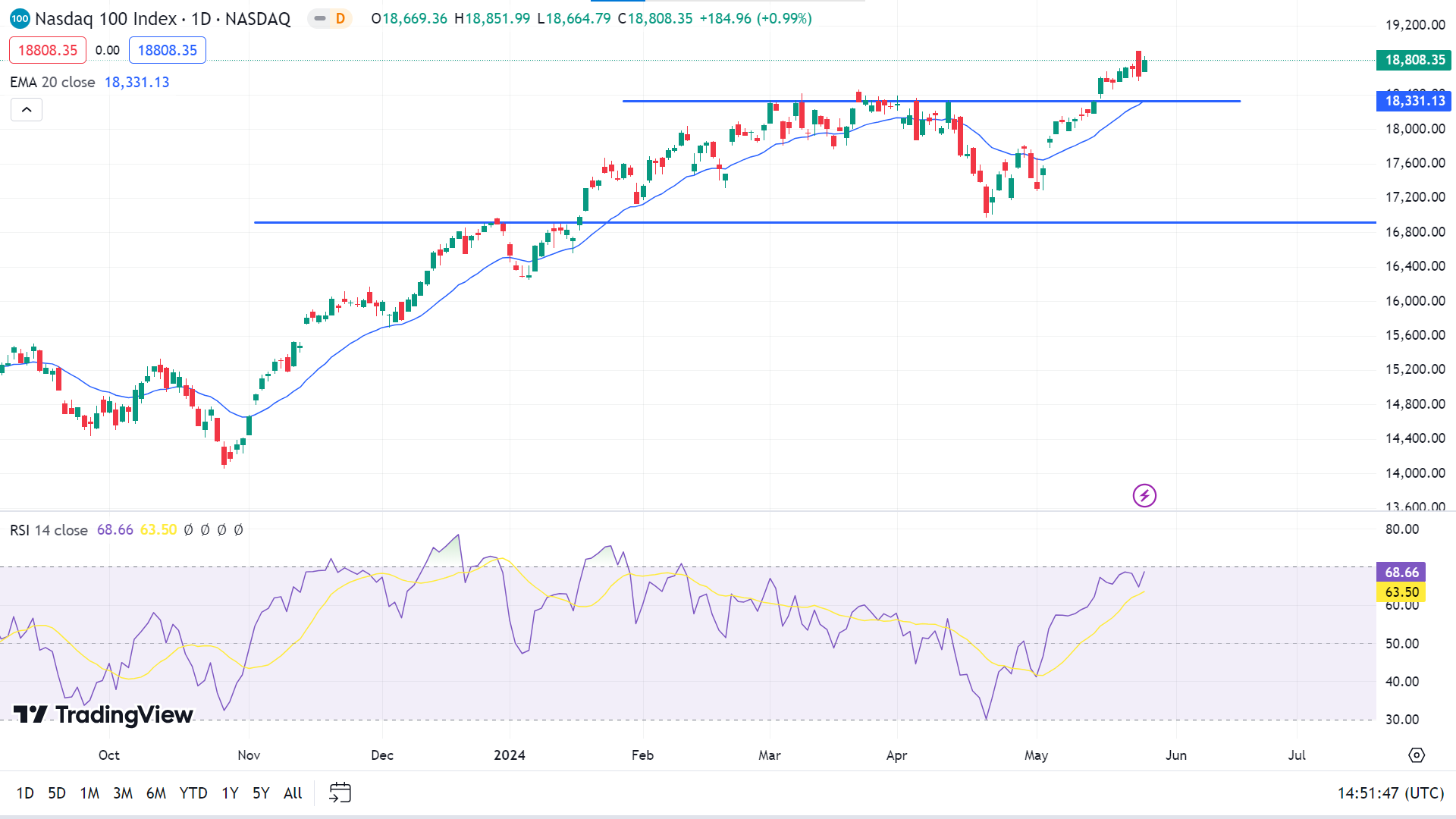This screenshot has height=819, width=1456.
Task: Click the Nasdaq 100 Index symbol logo
Action: (x=20, y=18)
